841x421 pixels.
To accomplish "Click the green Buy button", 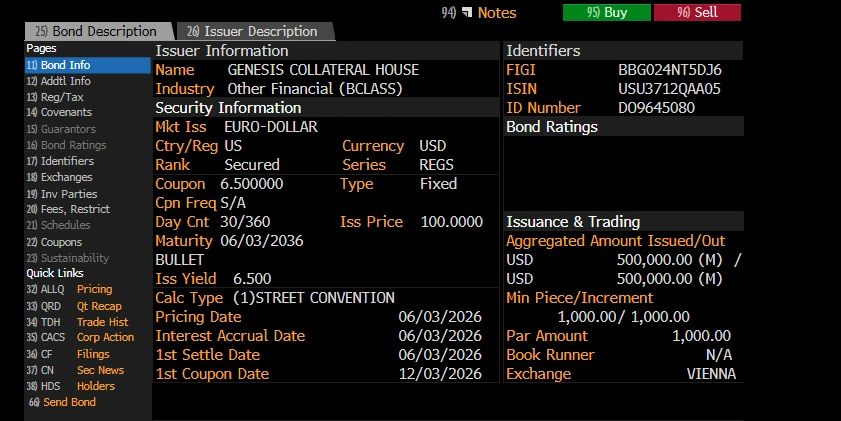I will (x=607, y=12).
